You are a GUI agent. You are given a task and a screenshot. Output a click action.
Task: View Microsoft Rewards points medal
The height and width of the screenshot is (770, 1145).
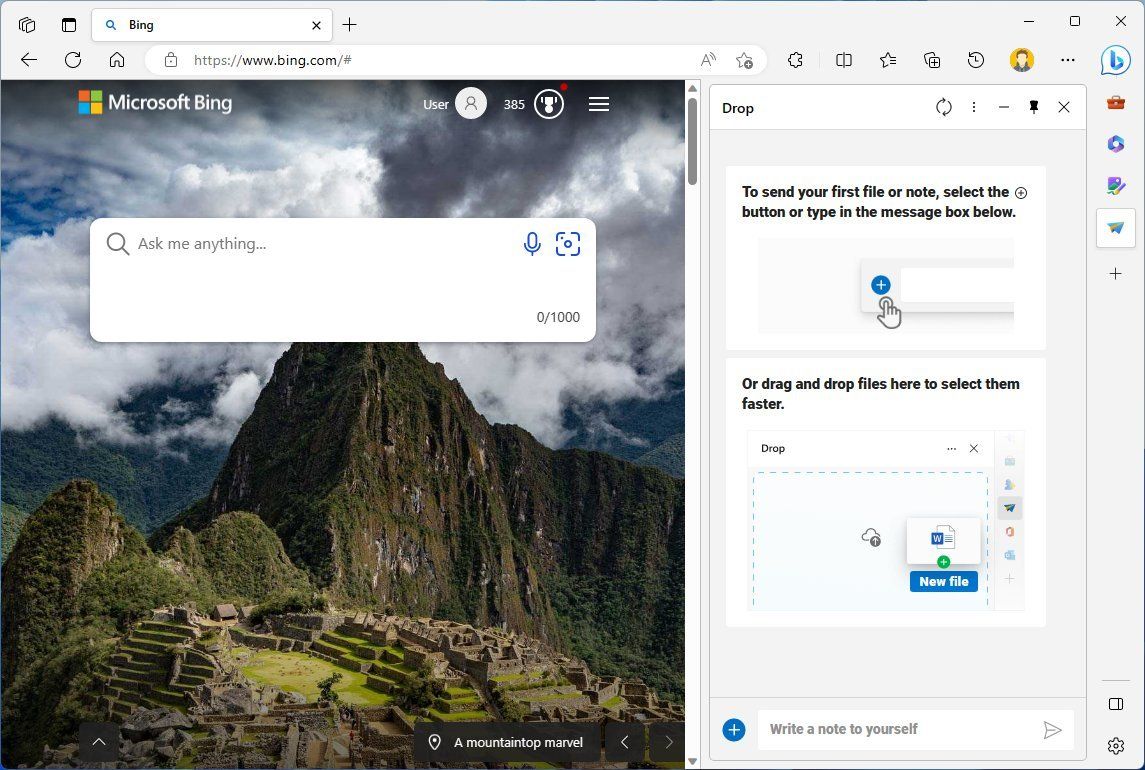548,103
